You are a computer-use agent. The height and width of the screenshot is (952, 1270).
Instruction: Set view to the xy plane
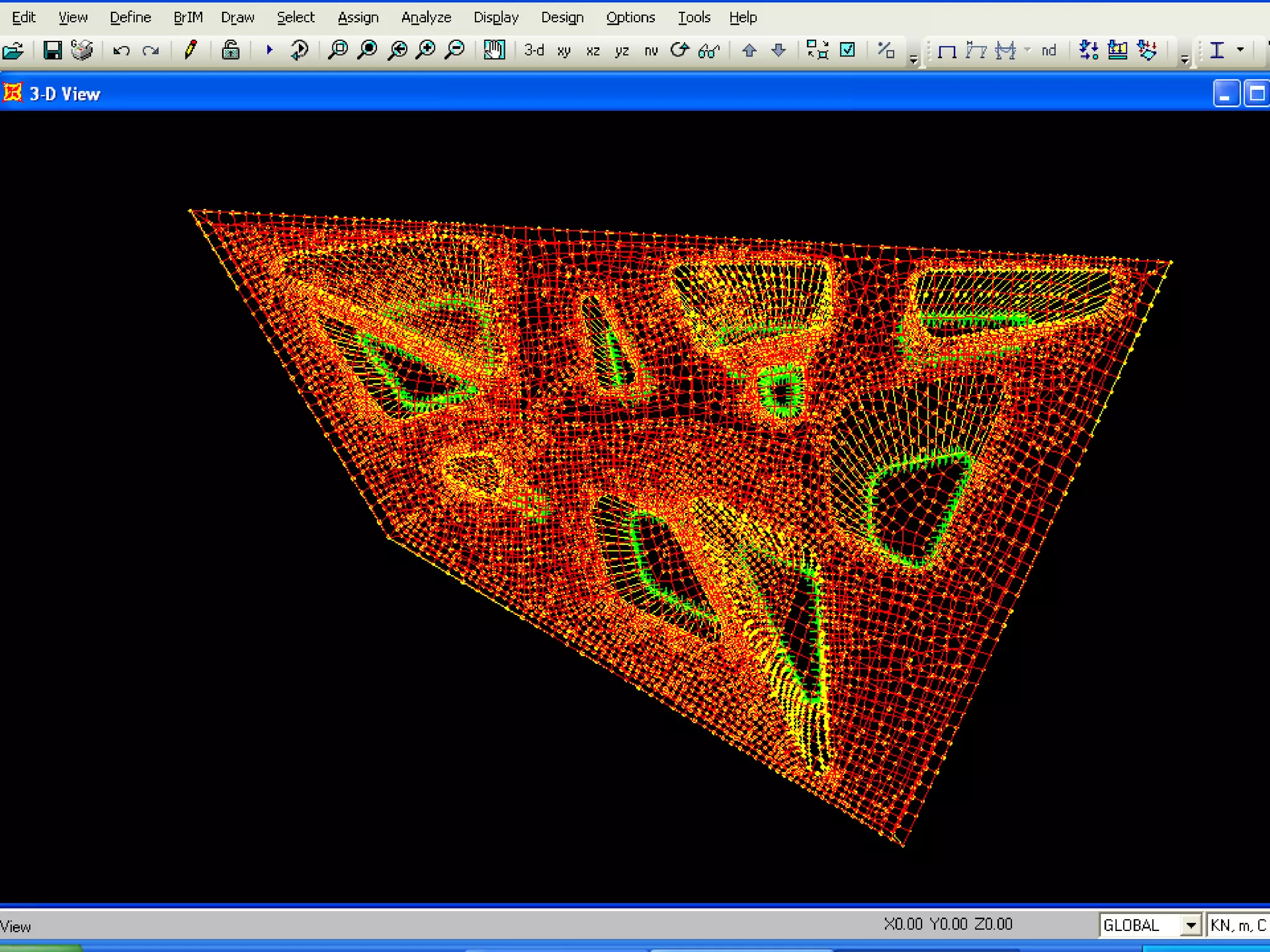click(564, 51)
